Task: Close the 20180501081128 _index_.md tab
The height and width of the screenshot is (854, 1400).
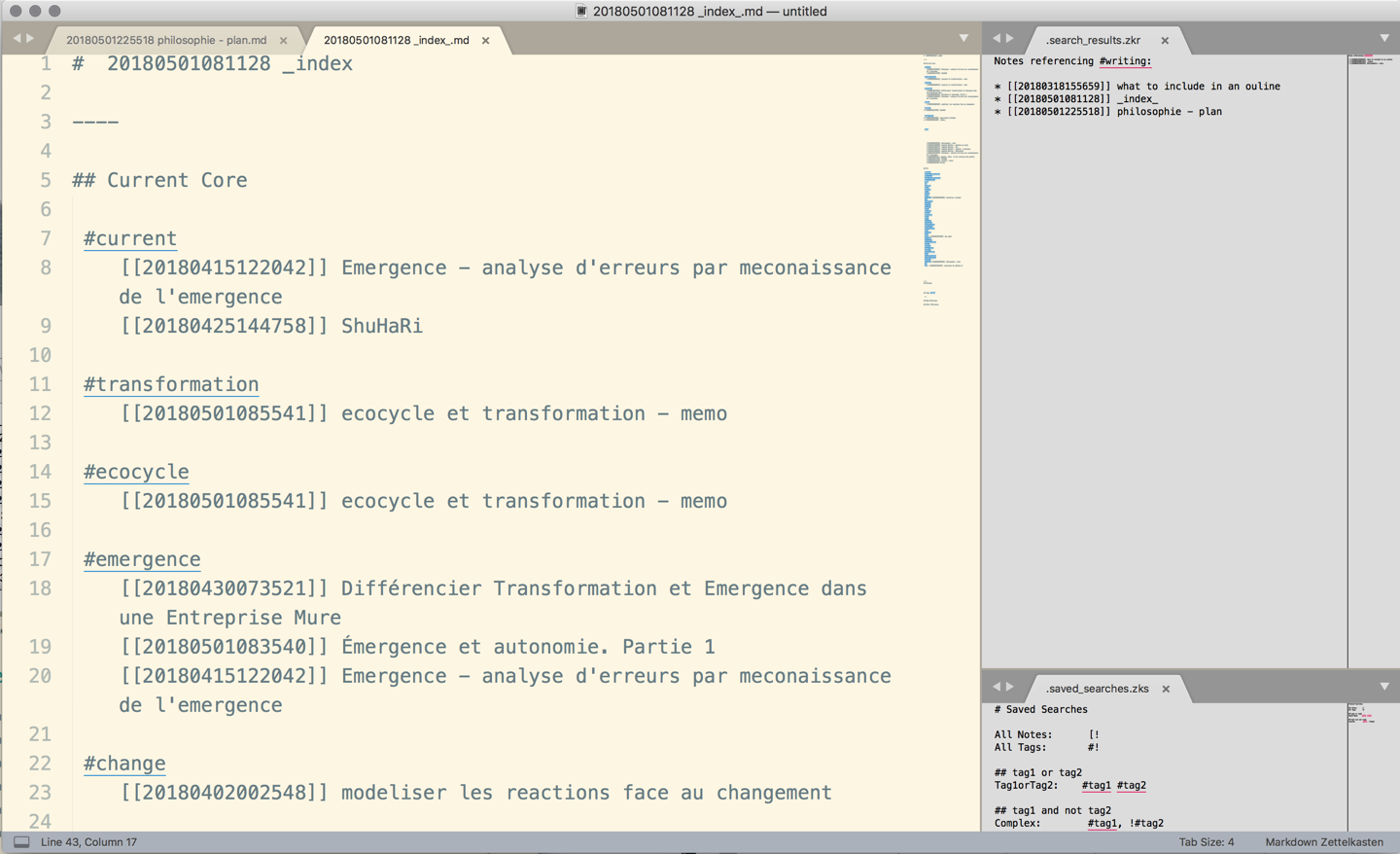Action: pos(485,41)
